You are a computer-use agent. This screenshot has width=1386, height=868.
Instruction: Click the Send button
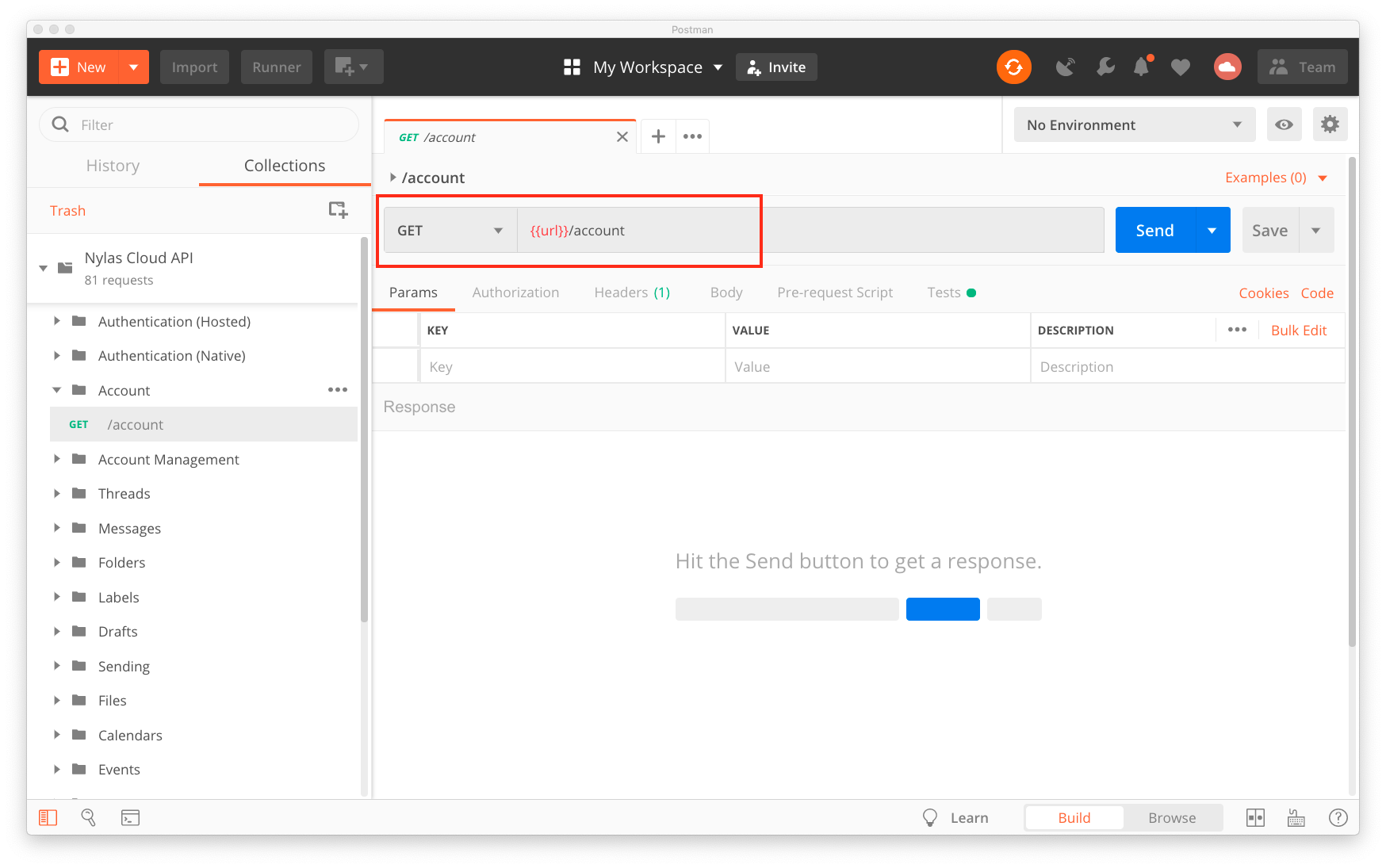(x=1154, y=231)
